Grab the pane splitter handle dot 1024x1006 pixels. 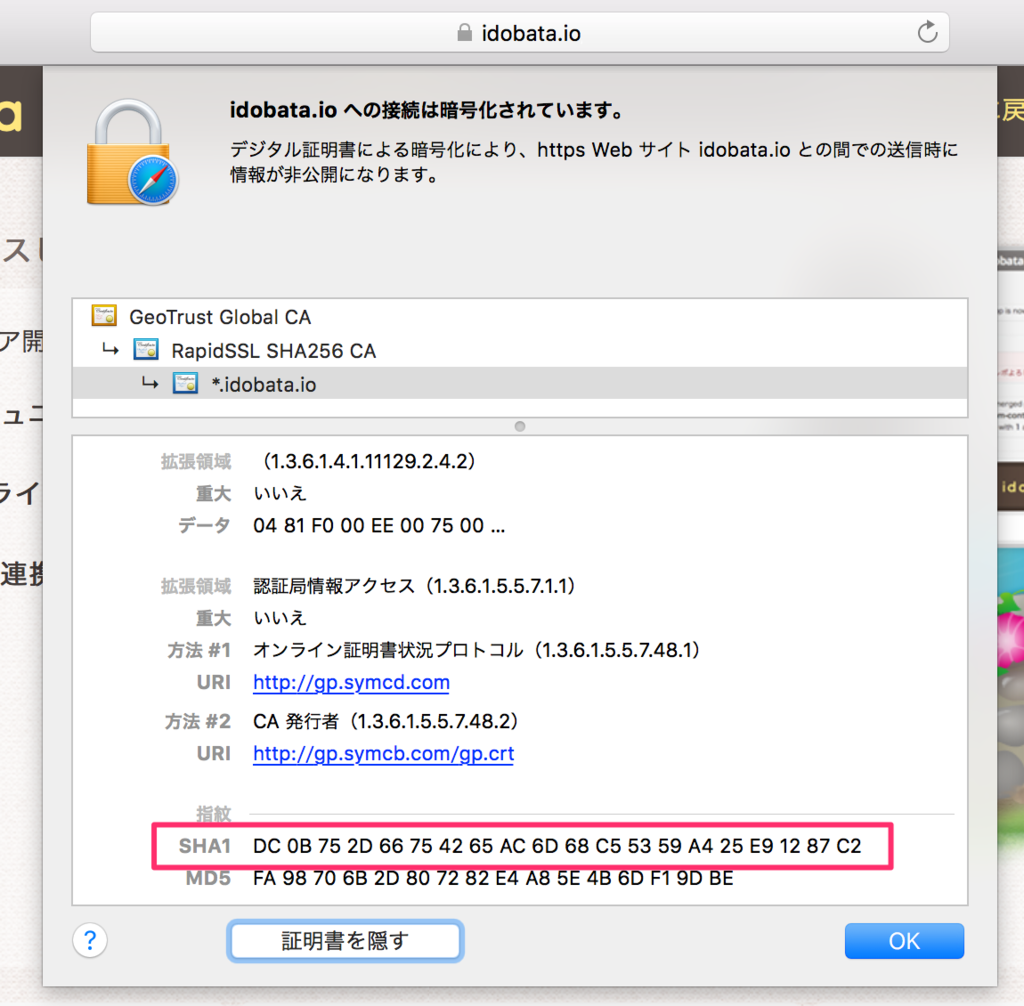(x=520, y=427)
